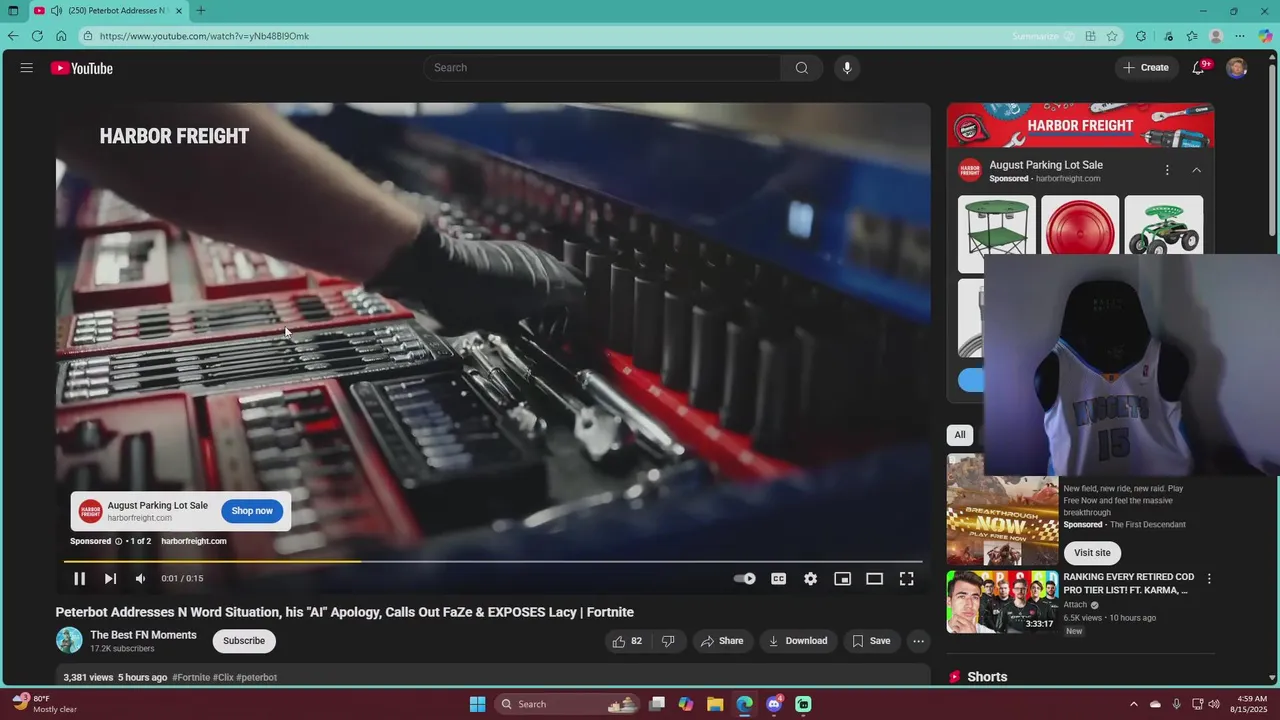Viewport: 1280px width, 720px height.
Task: Download the video
Action: tap(798, 641)
